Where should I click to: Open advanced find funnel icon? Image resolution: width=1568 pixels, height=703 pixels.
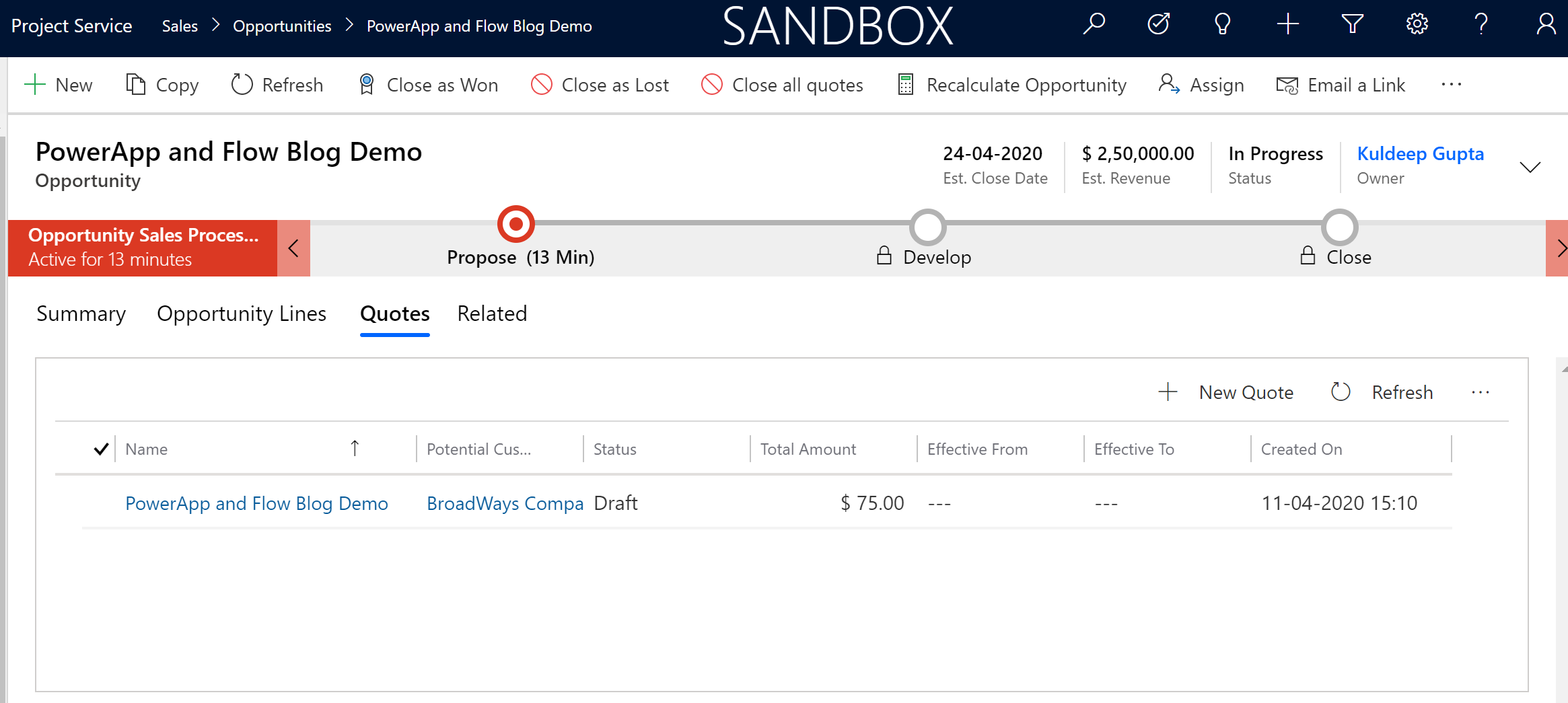pos(1352,25)
